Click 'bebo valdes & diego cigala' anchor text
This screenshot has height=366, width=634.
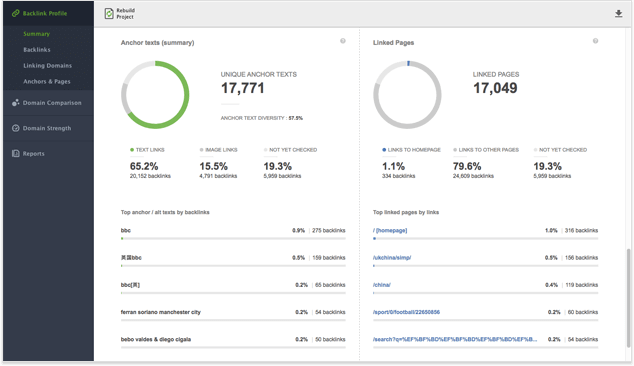click(x=156, y=339)
